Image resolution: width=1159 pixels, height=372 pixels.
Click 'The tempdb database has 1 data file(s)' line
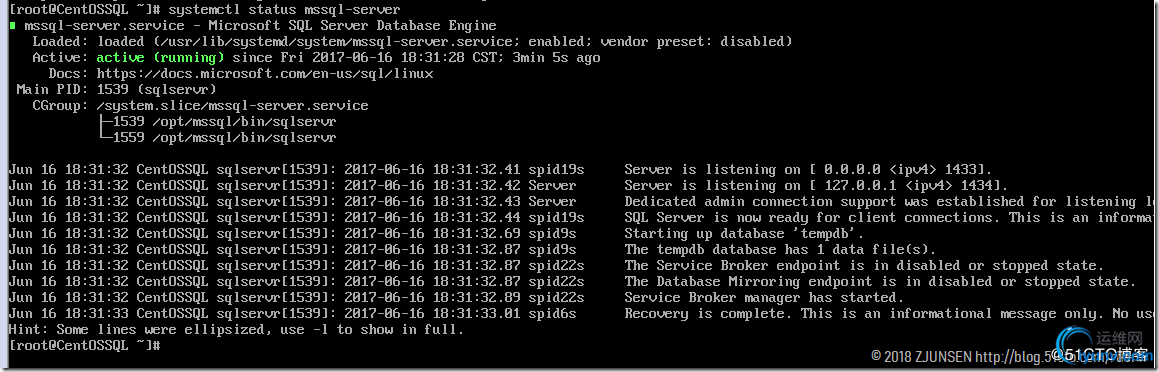pos(780,250)
